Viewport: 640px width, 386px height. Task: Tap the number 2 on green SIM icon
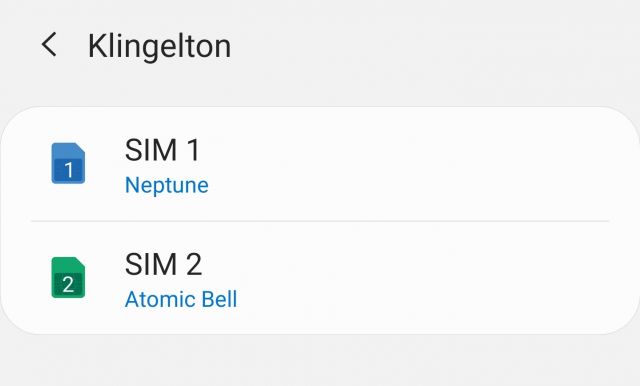[68, 284]
